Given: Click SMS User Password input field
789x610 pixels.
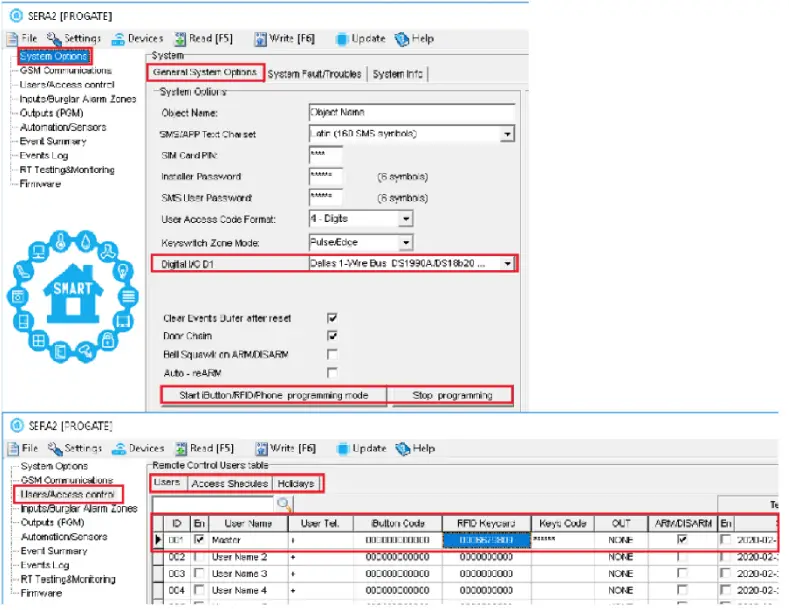Looking at the screenshot, I should (326, 197).
